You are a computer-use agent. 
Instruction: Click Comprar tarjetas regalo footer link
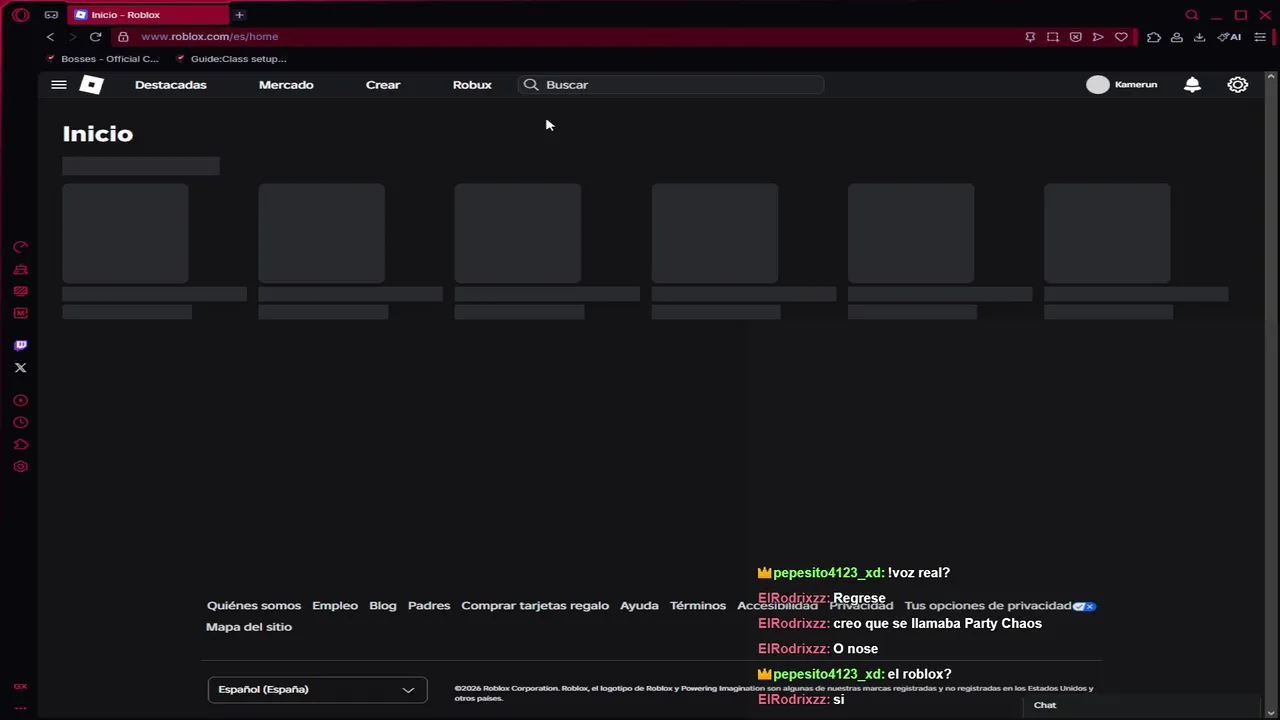[x=535, y=606]
